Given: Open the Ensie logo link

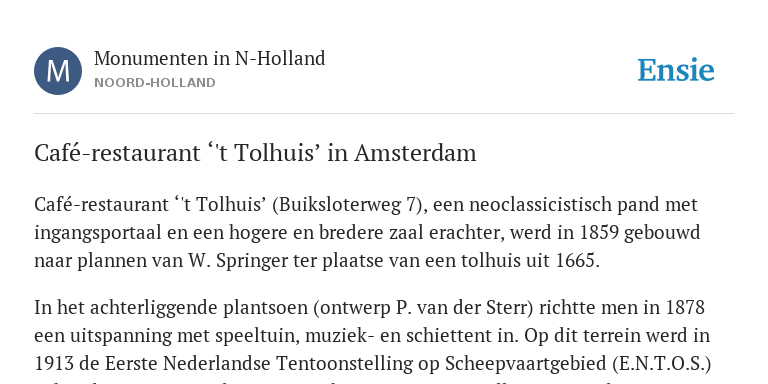Looking at the screenshot, I should point(676,70).
